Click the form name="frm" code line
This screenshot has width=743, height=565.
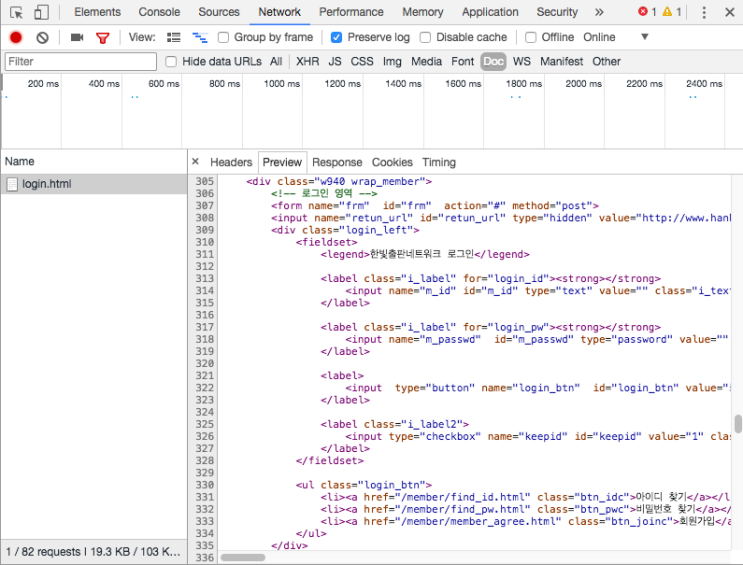pyautogui.click(x=435, y=206)
